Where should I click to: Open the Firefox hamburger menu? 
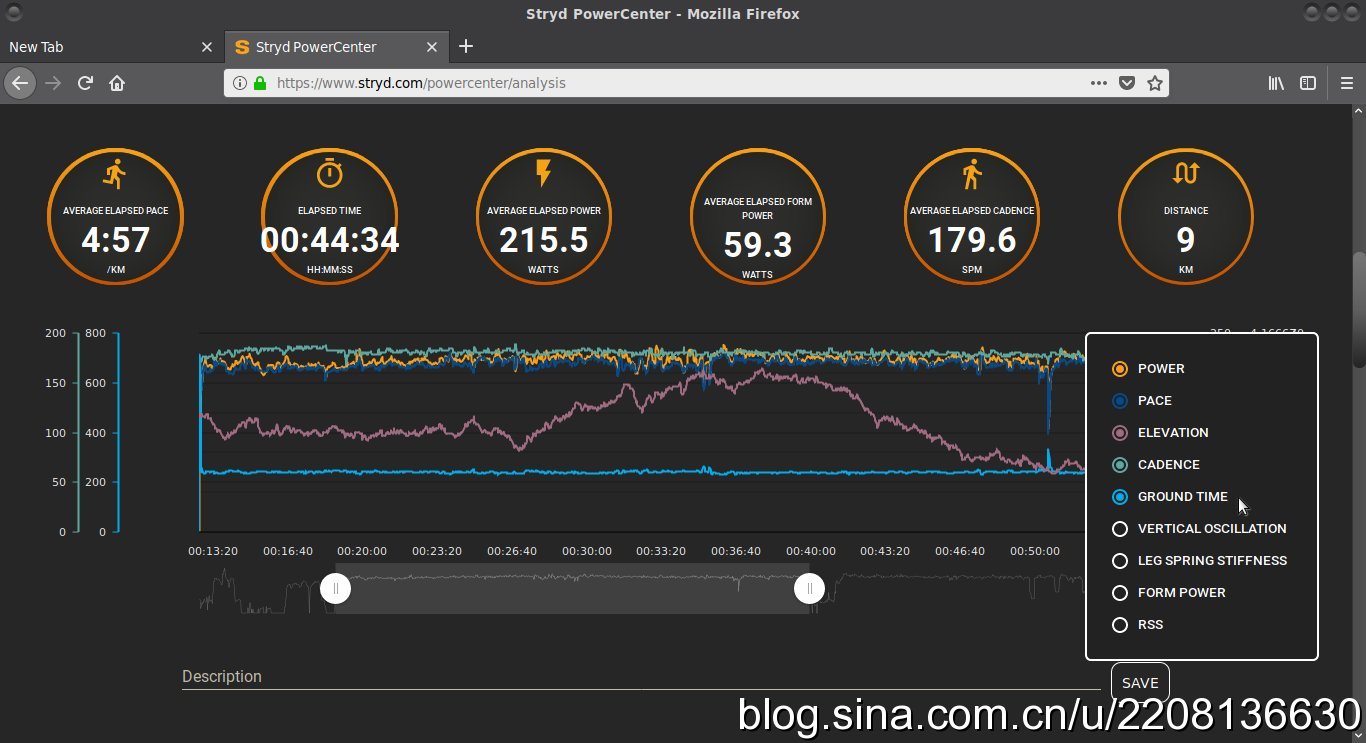click(x=1347, y=83)
